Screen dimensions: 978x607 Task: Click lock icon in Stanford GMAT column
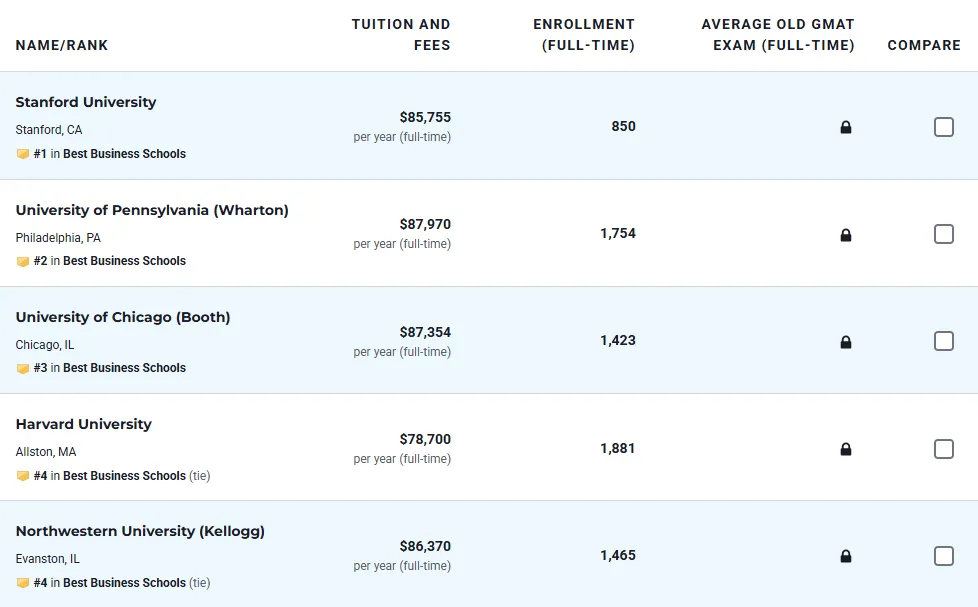[x=846, y=128]
